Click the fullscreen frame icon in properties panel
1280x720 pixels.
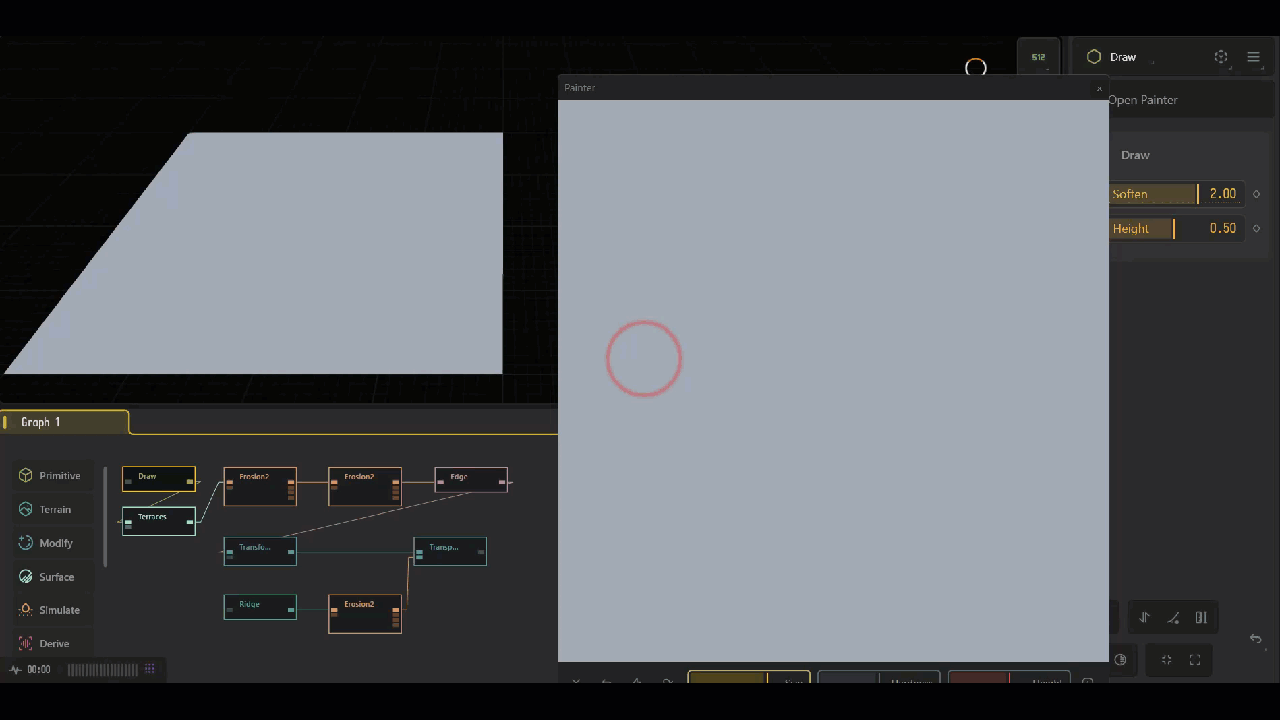click(x=1194, y=660)
